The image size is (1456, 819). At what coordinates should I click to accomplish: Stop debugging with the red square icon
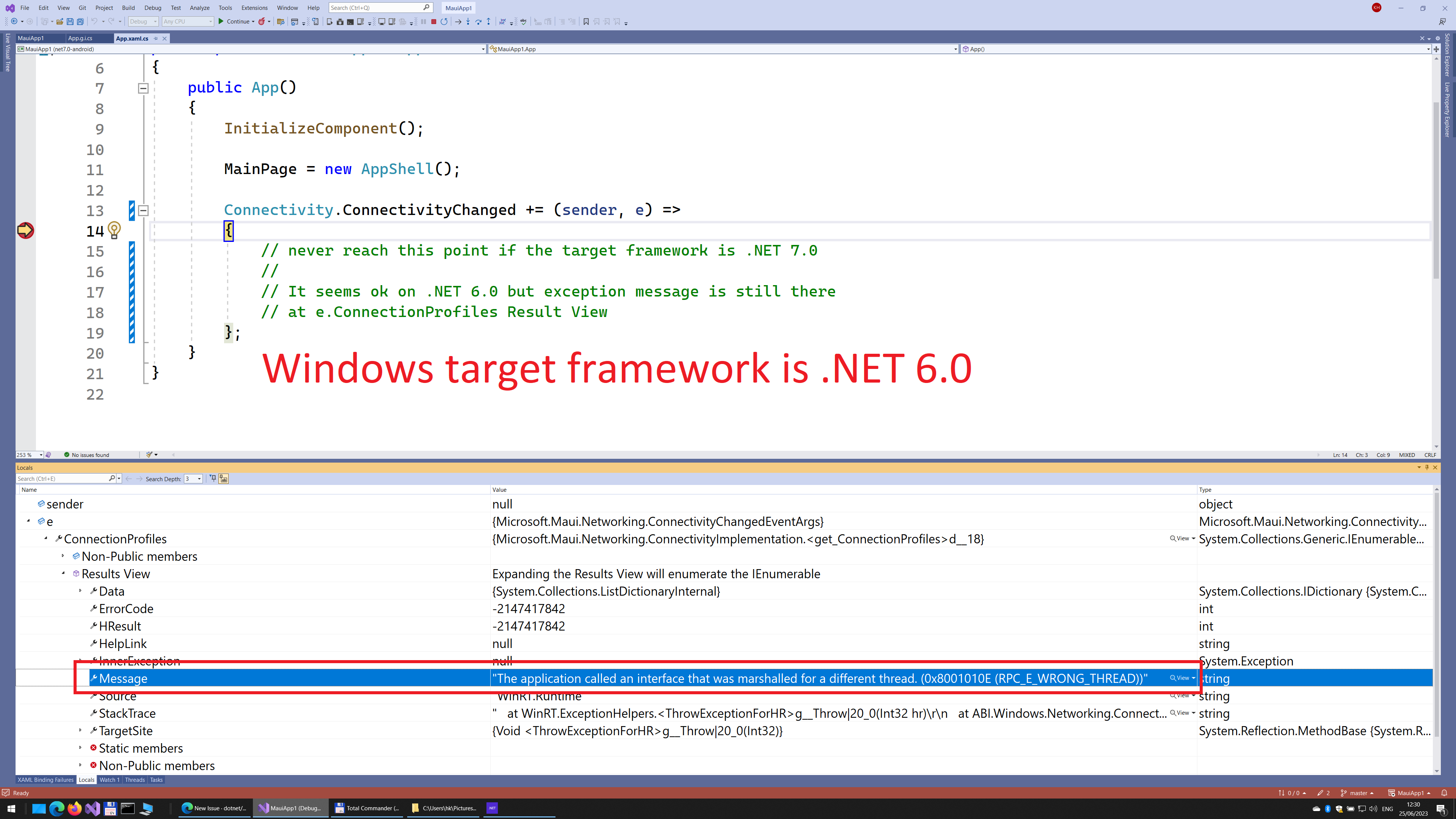pos(434,22)
